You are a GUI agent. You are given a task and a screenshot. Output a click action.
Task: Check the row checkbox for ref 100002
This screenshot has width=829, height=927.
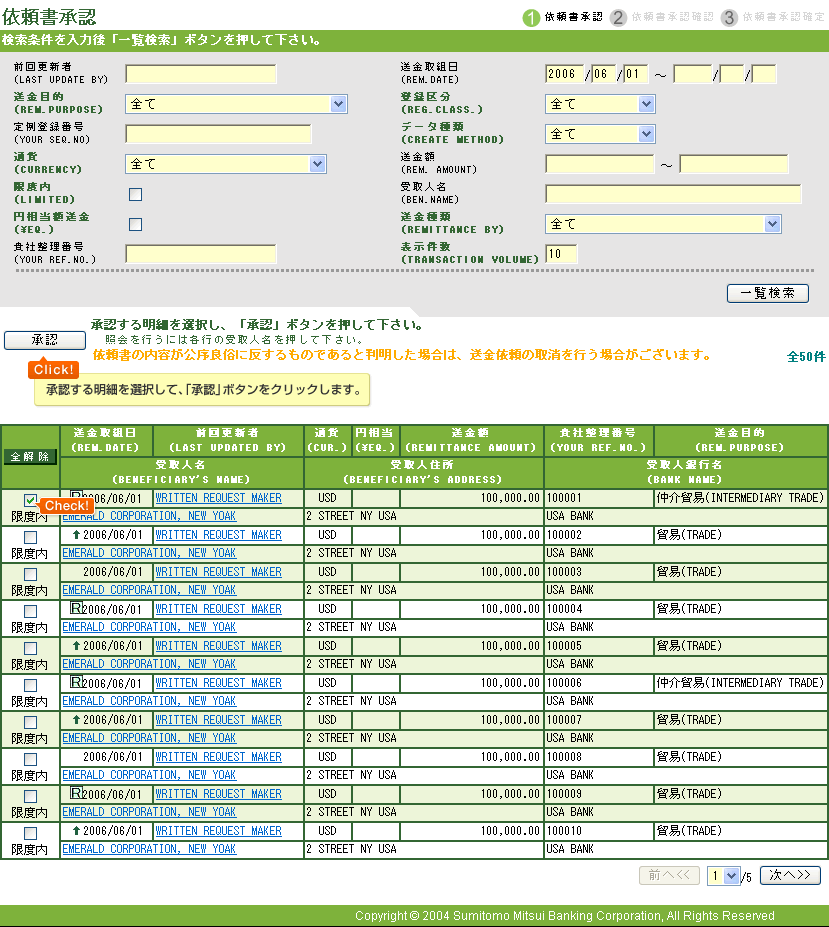pyautogui.click(x=30, y=537)
